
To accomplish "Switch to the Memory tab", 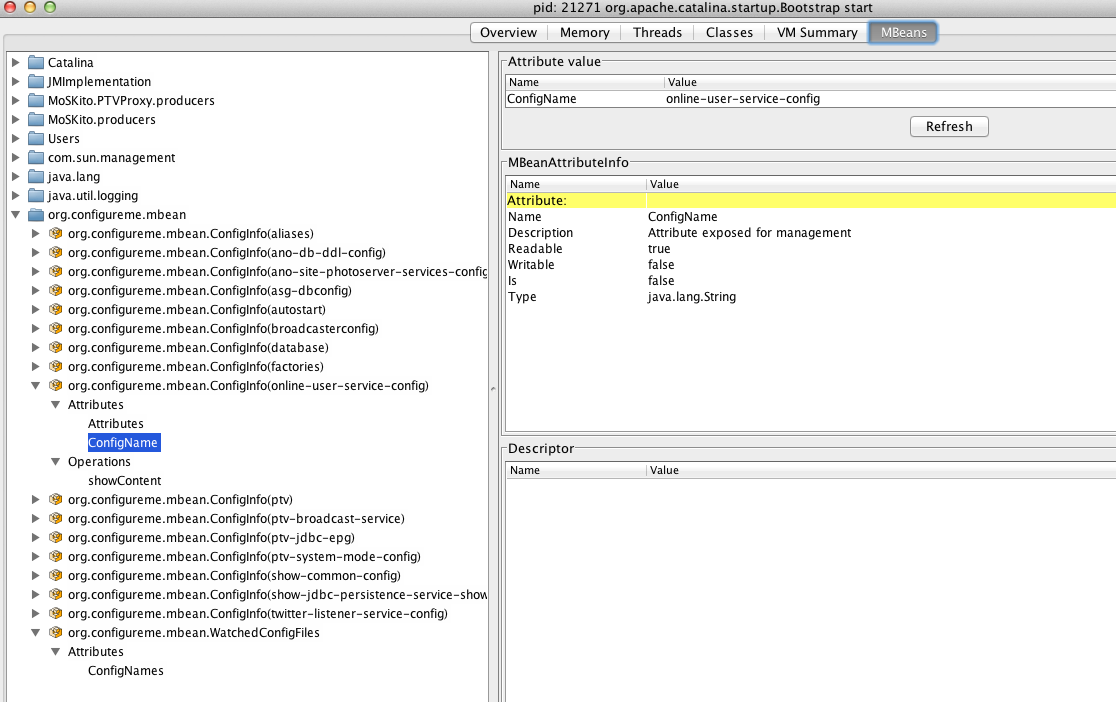I will pos(584,33).
